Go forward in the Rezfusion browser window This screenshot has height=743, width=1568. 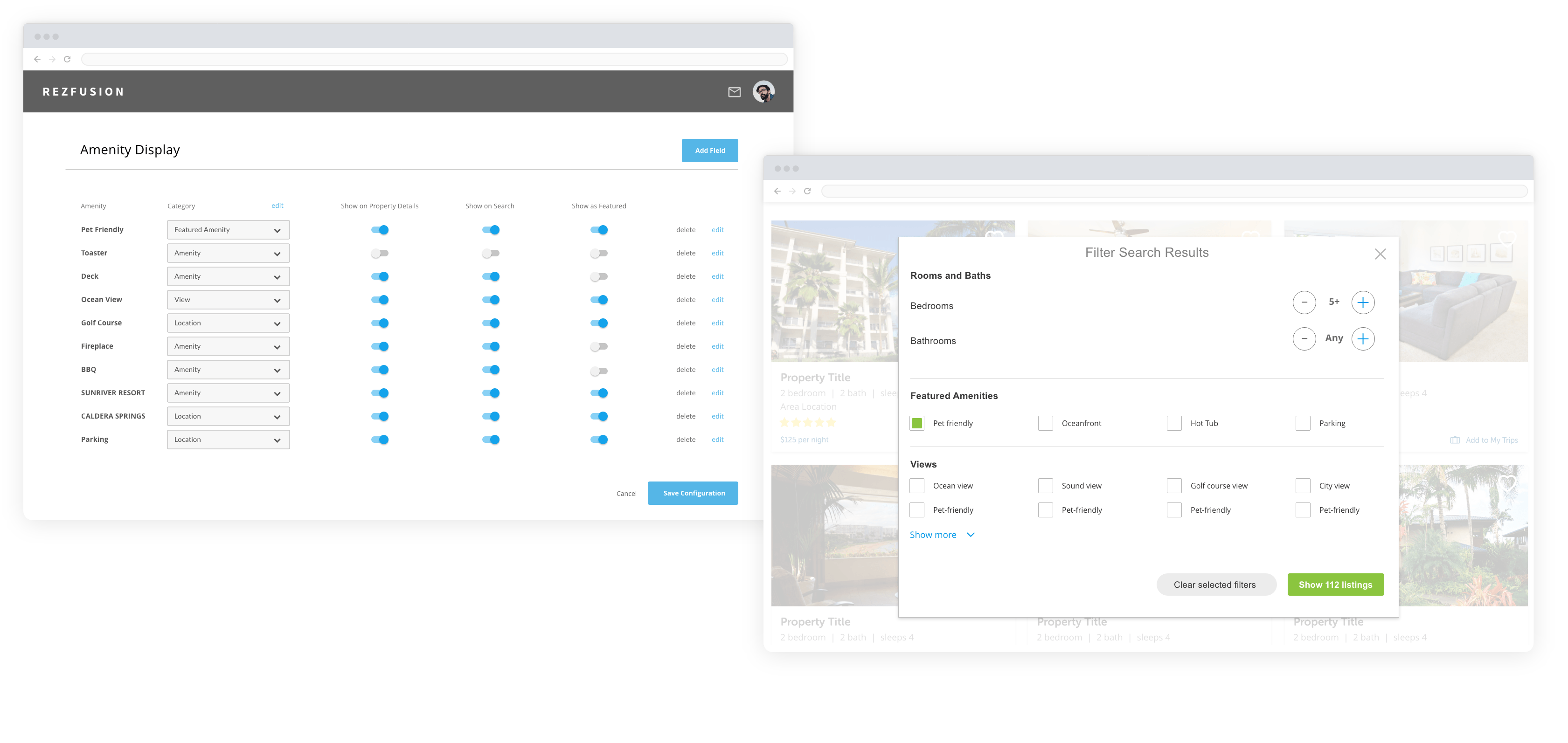pos(52,59)
